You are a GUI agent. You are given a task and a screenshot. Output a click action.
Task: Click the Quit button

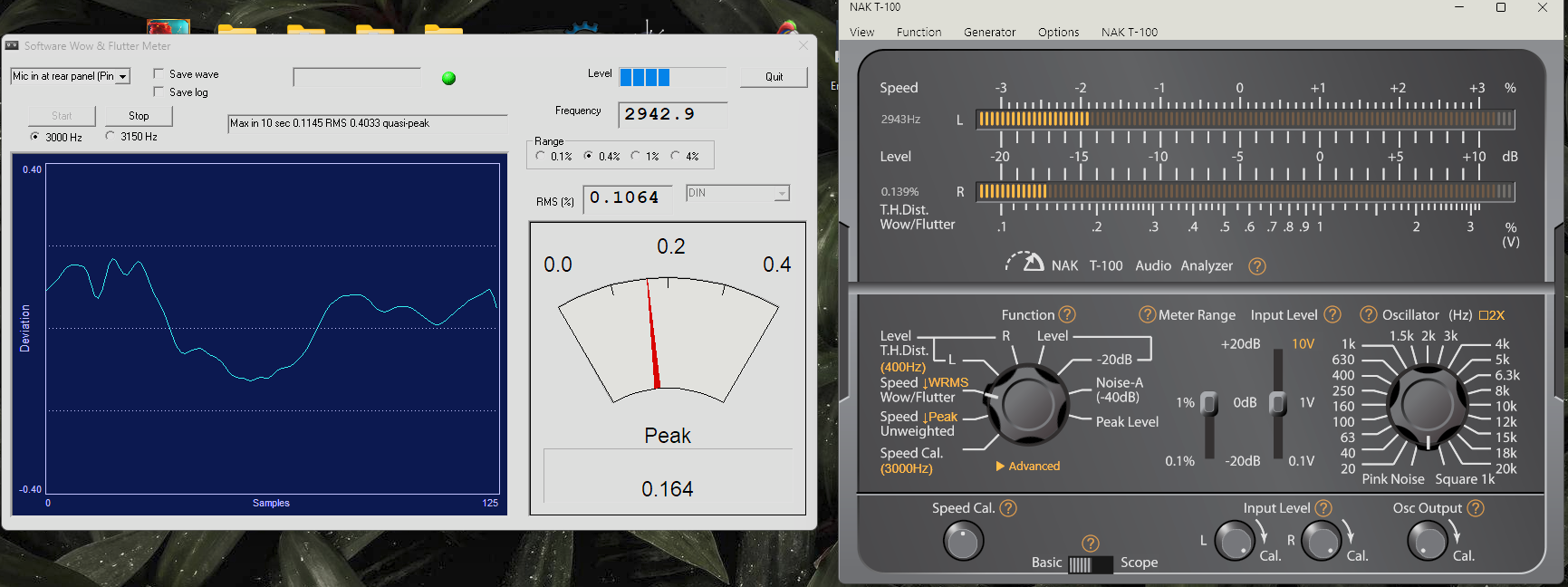(774, 77)
